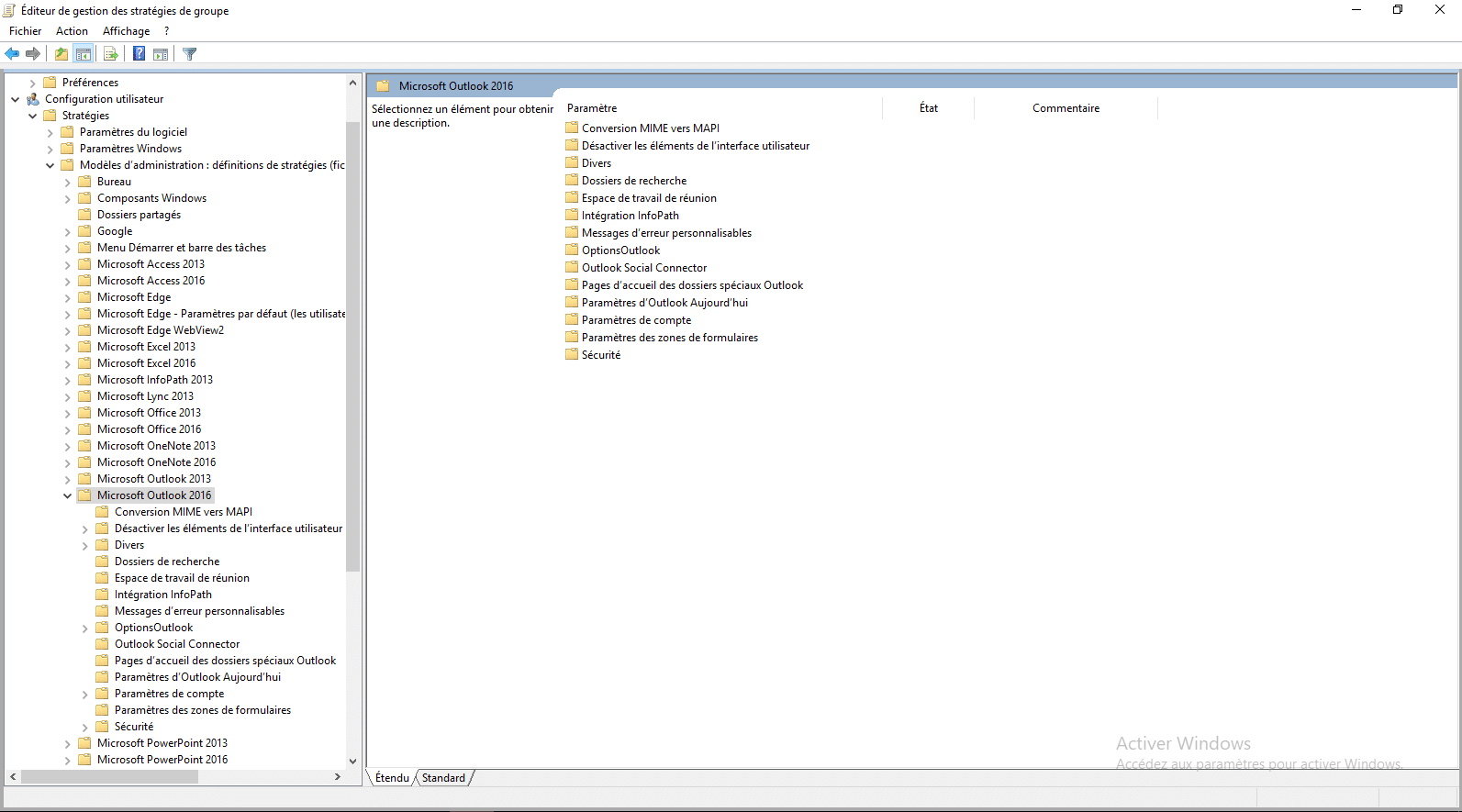The width and height of the screenshot is (1462, 812).
Task: Expand the OptionsOutlook node in the tree
Action: 84,628
